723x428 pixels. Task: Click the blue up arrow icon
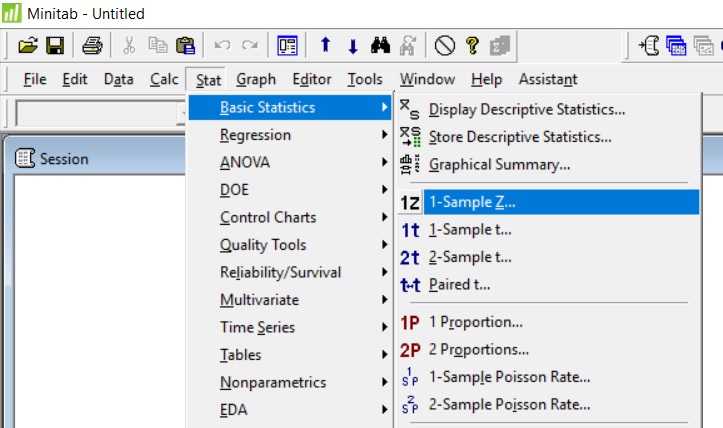click(325, 45)
